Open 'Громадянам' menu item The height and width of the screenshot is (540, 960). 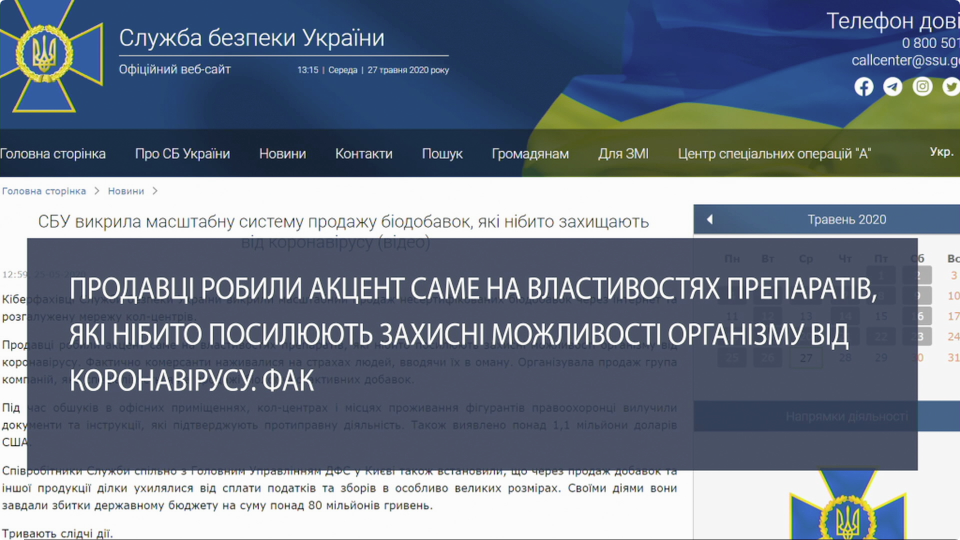coord(530,154)
